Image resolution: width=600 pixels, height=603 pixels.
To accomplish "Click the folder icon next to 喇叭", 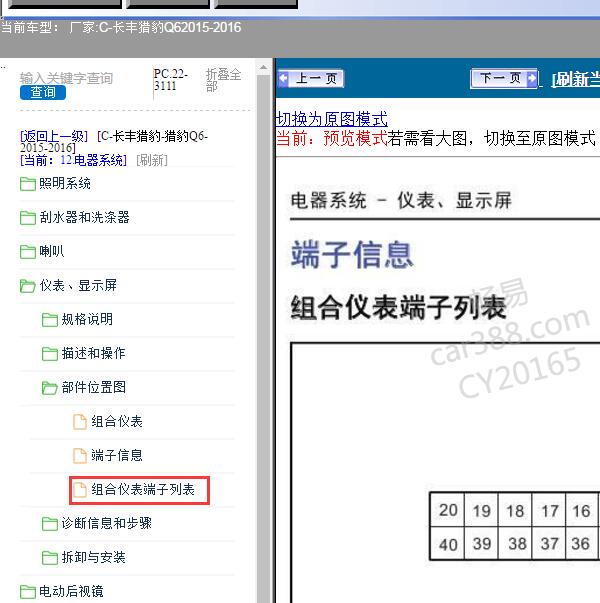I will click(x=28, y=252).
